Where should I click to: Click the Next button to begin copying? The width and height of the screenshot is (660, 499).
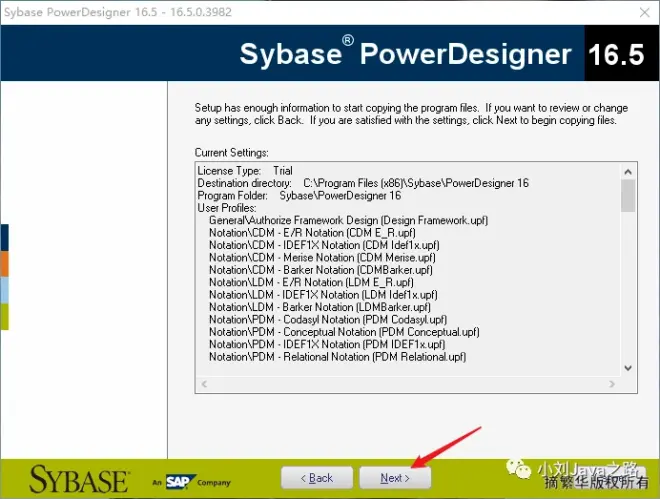pos(395,478)
